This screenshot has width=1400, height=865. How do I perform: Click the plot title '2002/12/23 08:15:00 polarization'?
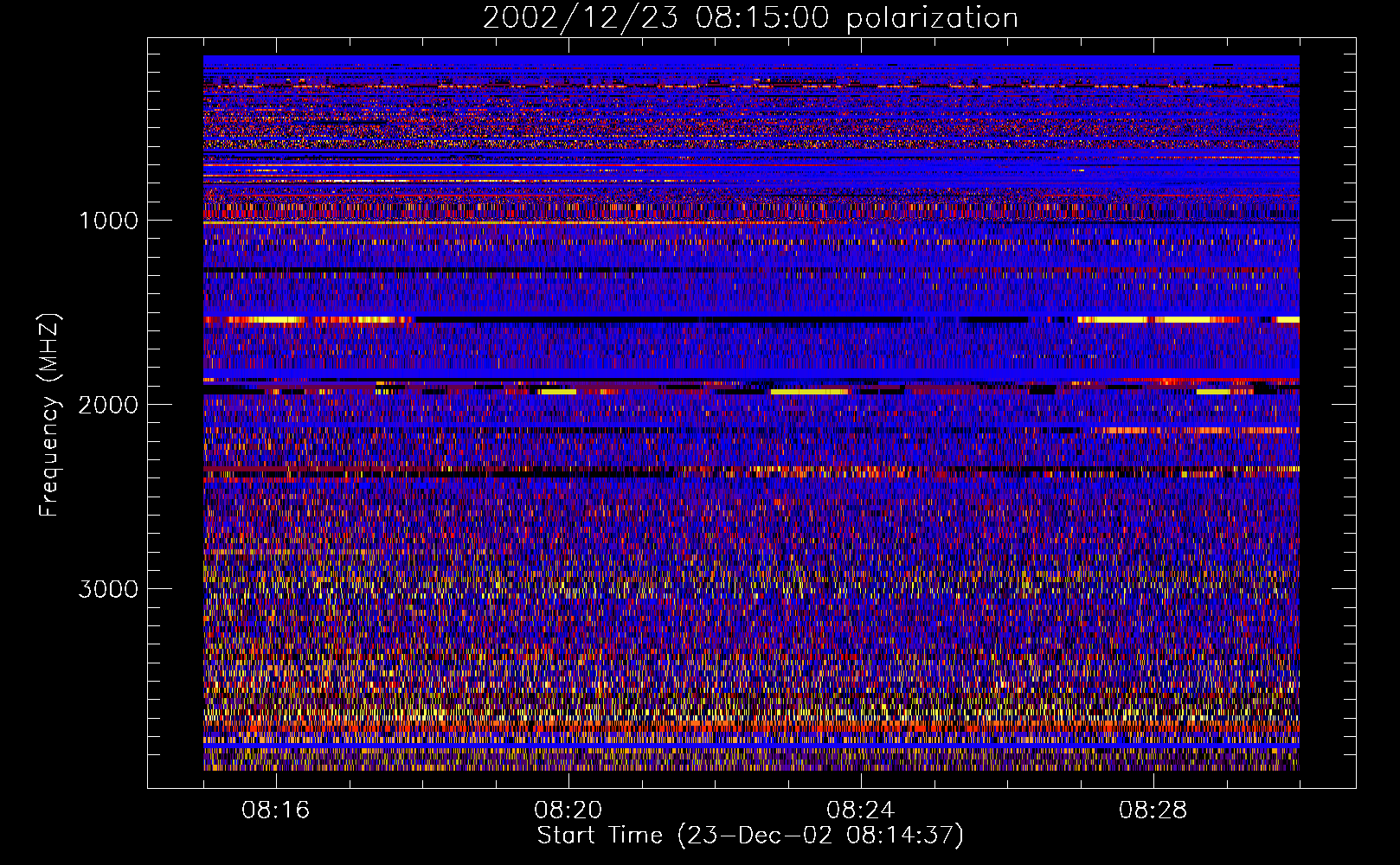point(750,18)
